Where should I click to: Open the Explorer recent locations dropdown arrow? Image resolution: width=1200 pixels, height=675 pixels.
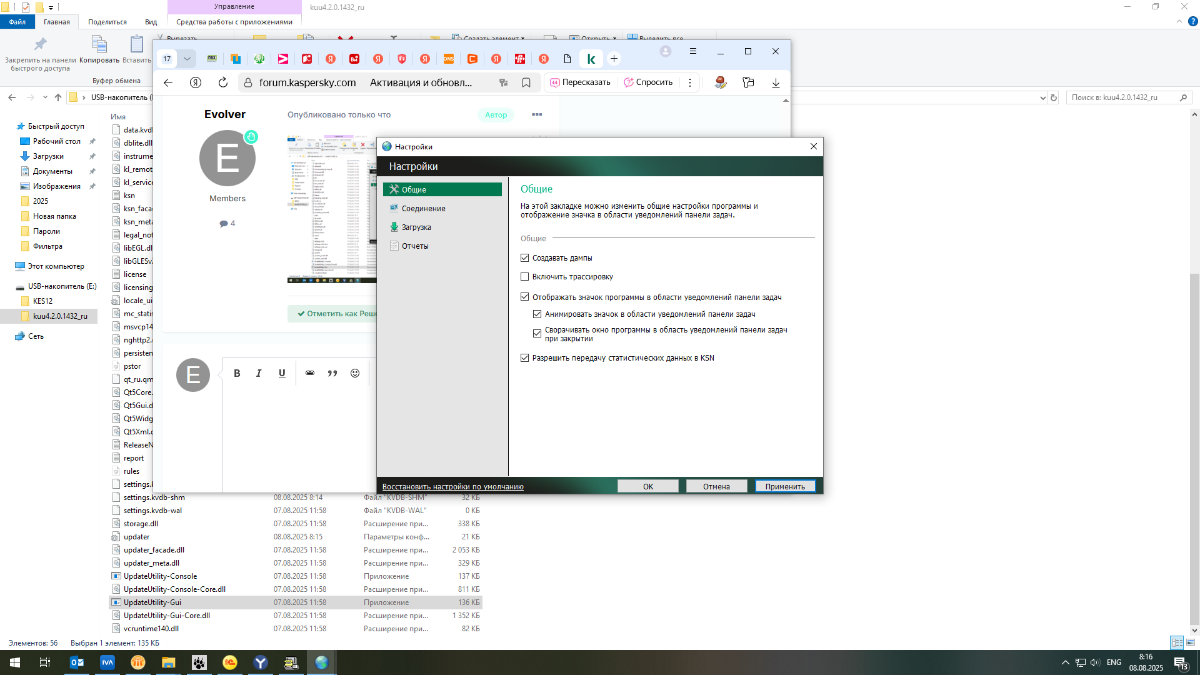pos(46,97)
